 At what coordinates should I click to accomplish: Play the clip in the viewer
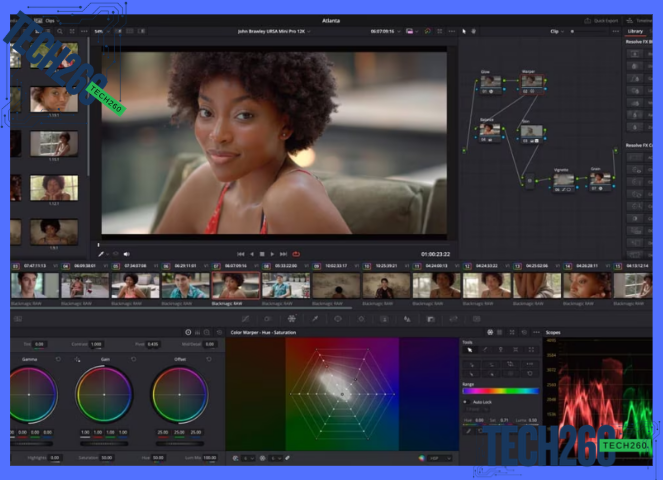coord(271,254)
